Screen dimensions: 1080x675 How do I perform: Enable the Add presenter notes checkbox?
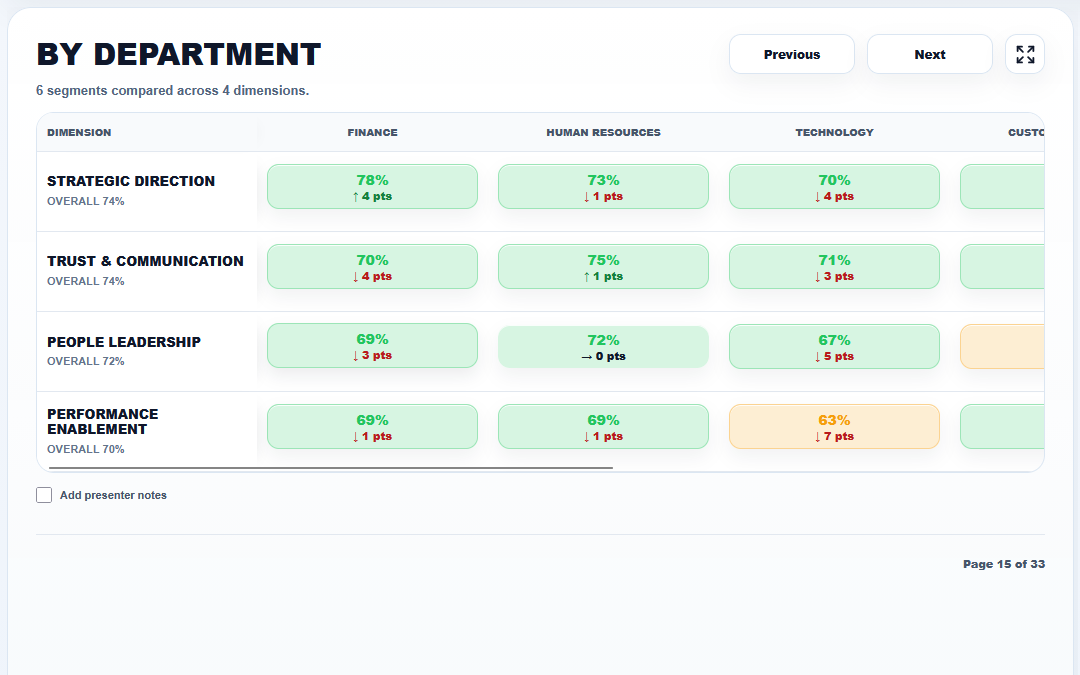pyautogui.click(x=44, y=495)
